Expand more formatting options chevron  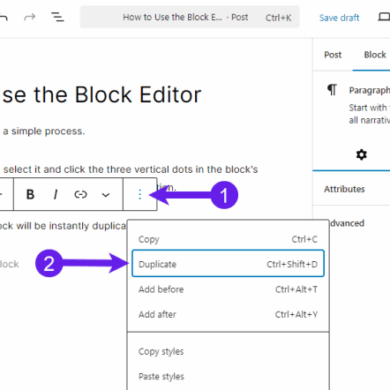(106, 195)
